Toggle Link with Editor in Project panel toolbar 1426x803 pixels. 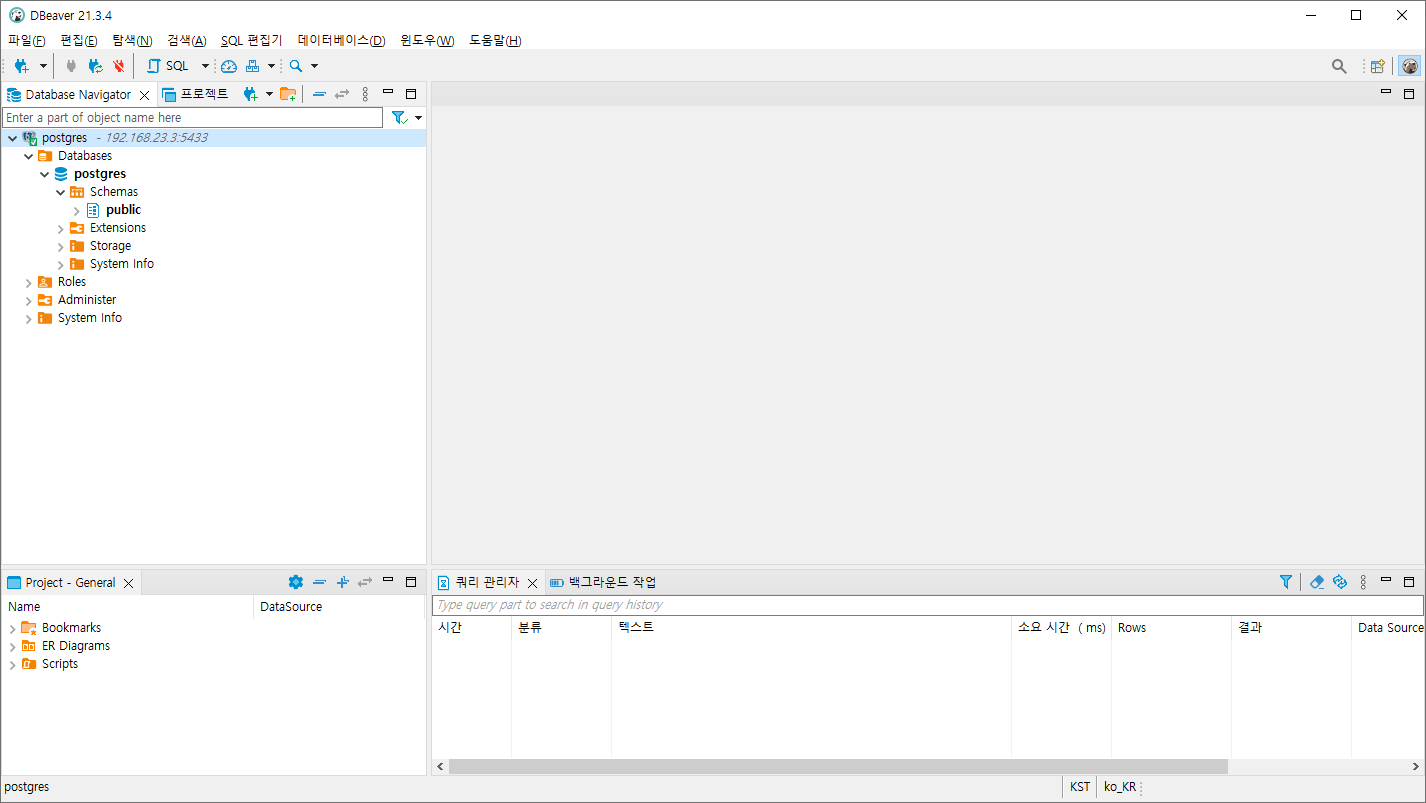[x=365, y=582]
